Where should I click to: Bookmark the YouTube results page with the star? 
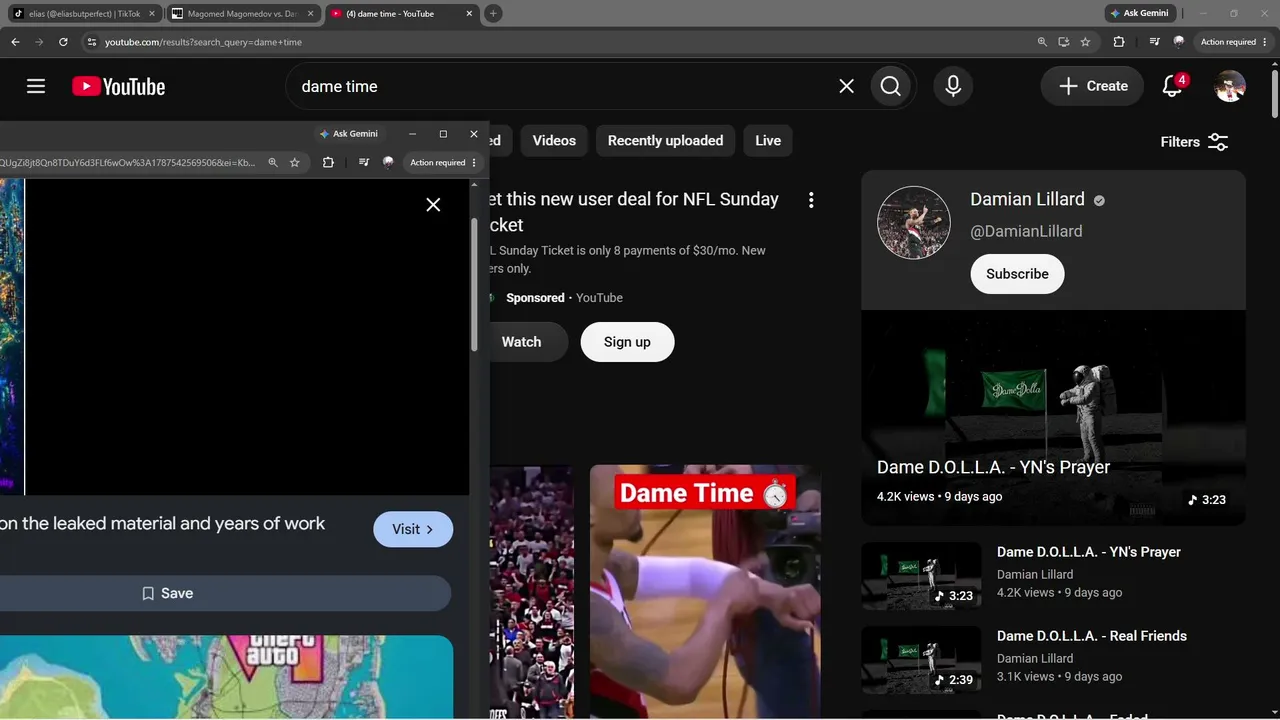1085,42
